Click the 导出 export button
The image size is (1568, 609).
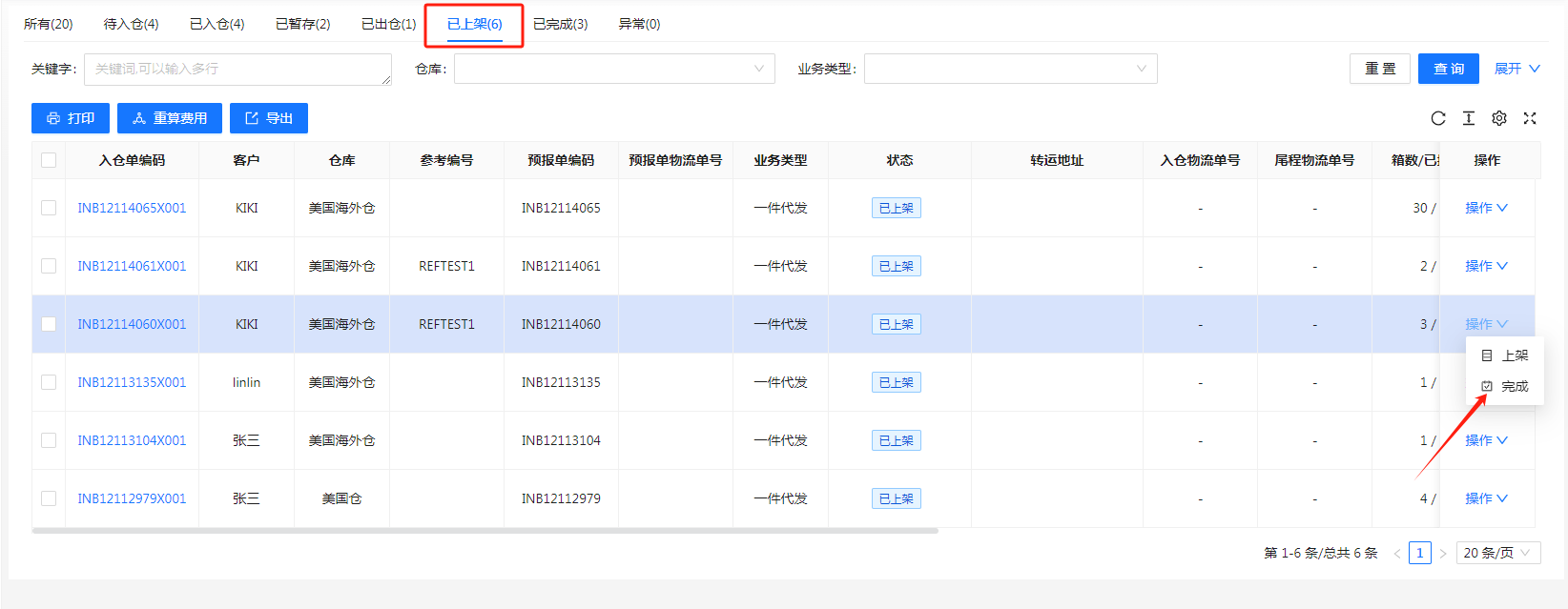coord(269,118)
